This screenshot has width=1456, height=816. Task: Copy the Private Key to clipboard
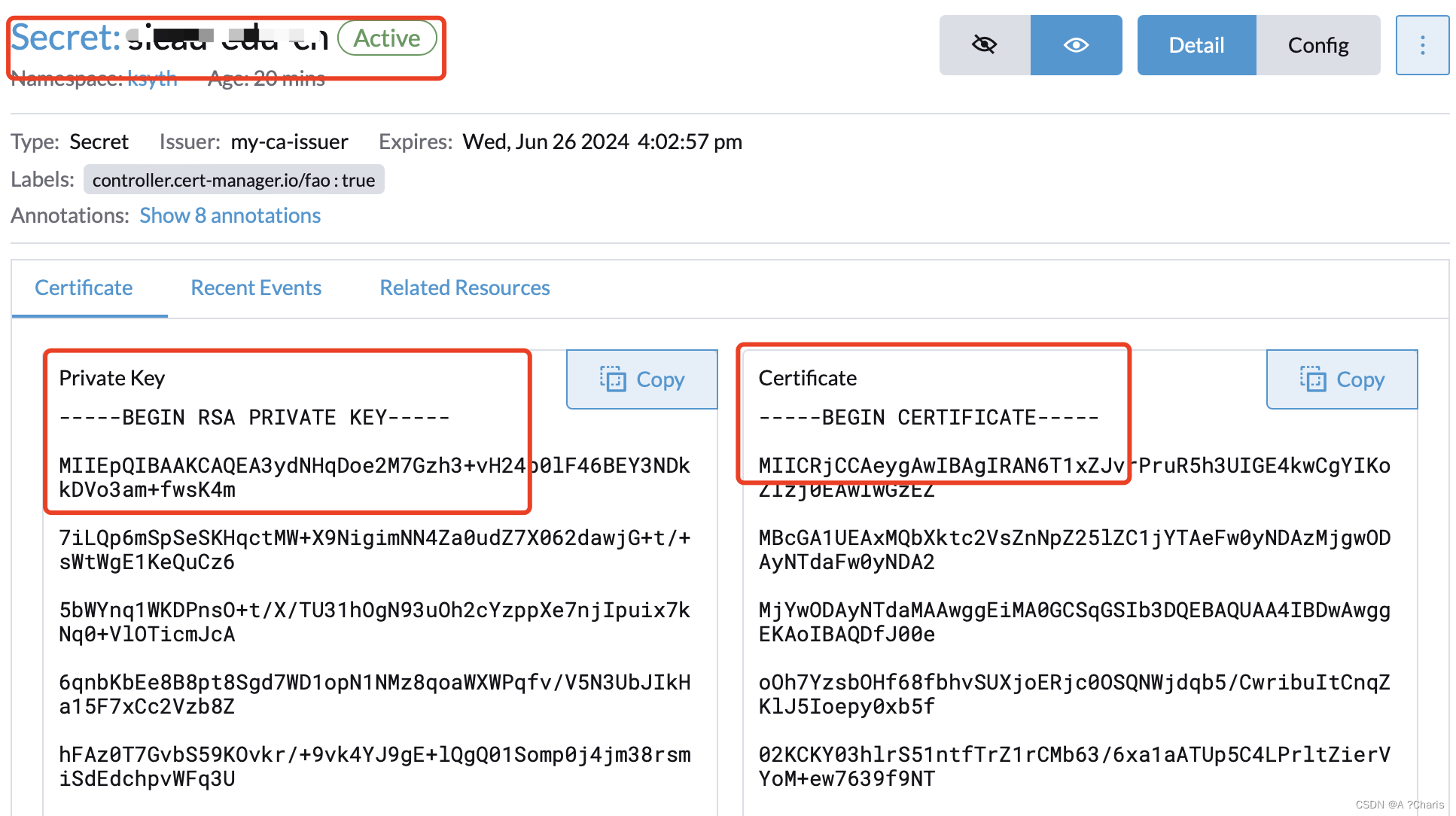tap(641, 379)
